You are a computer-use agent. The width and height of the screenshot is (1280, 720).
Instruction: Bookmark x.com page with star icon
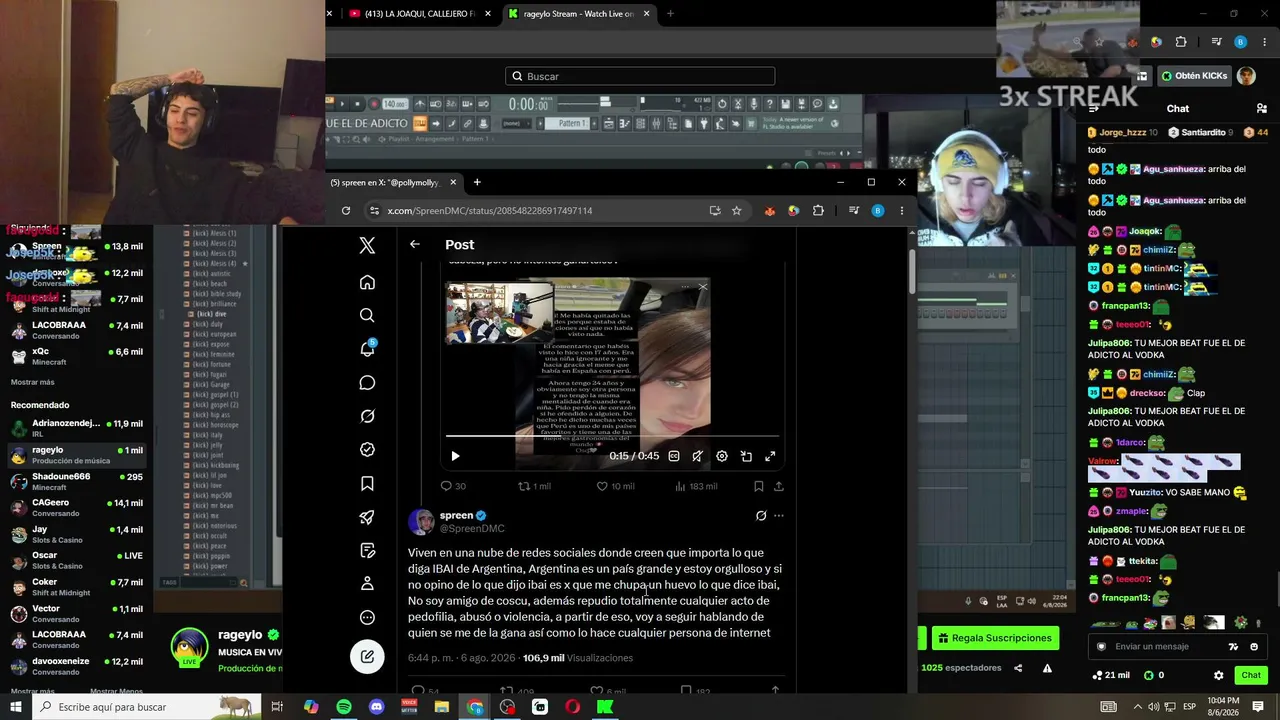point(737,211)
